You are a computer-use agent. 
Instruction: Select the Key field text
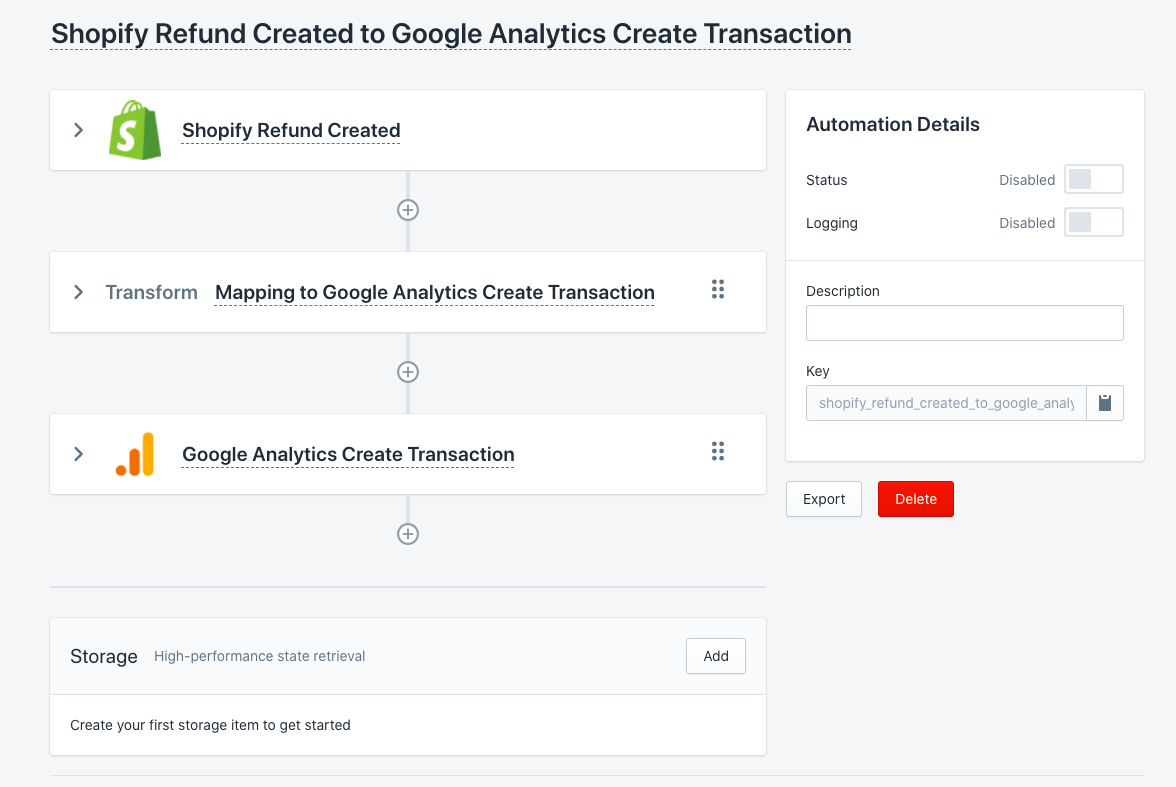click(946, 403)
